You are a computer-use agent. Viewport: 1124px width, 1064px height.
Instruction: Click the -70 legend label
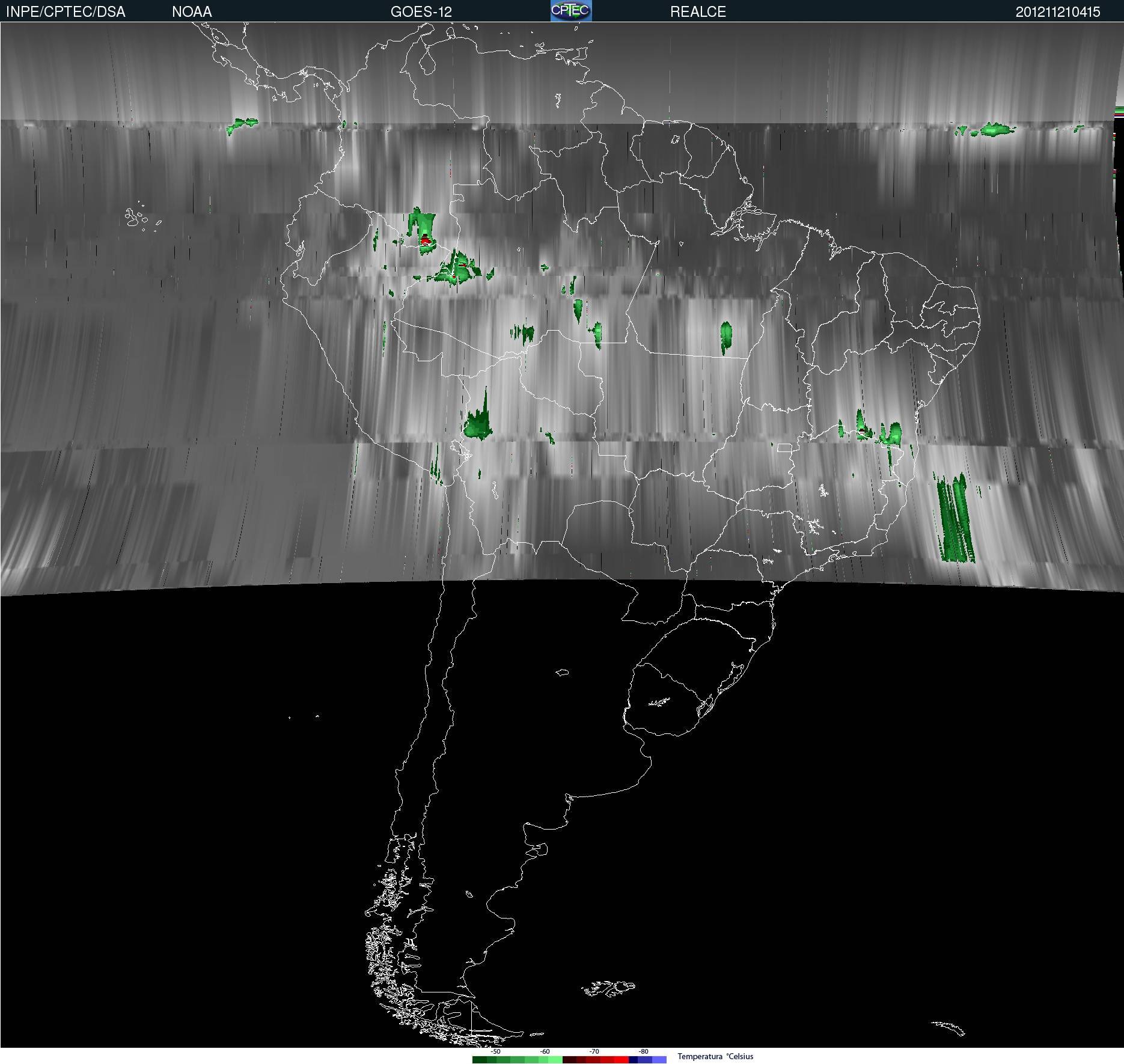[x=594, y=1051]
